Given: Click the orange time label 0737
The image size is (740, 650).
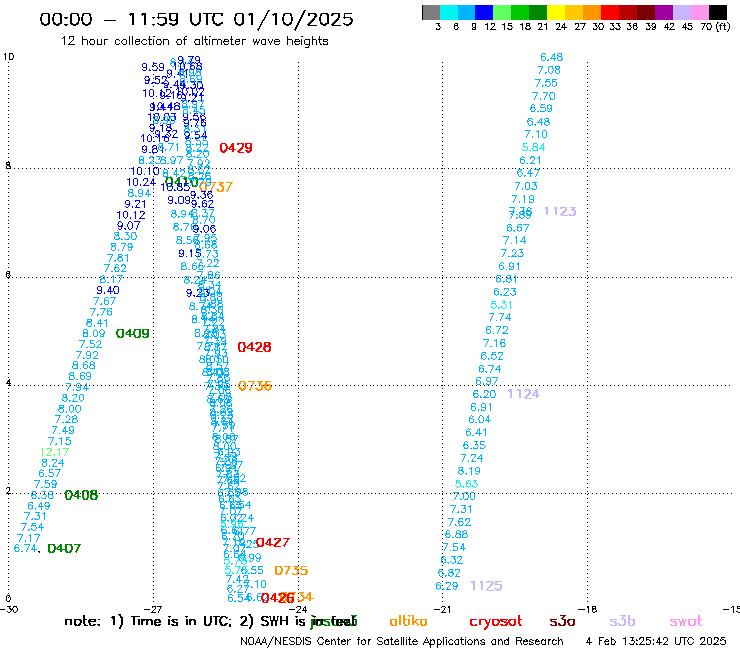Looking at the screenshot, I should point(216,187).
